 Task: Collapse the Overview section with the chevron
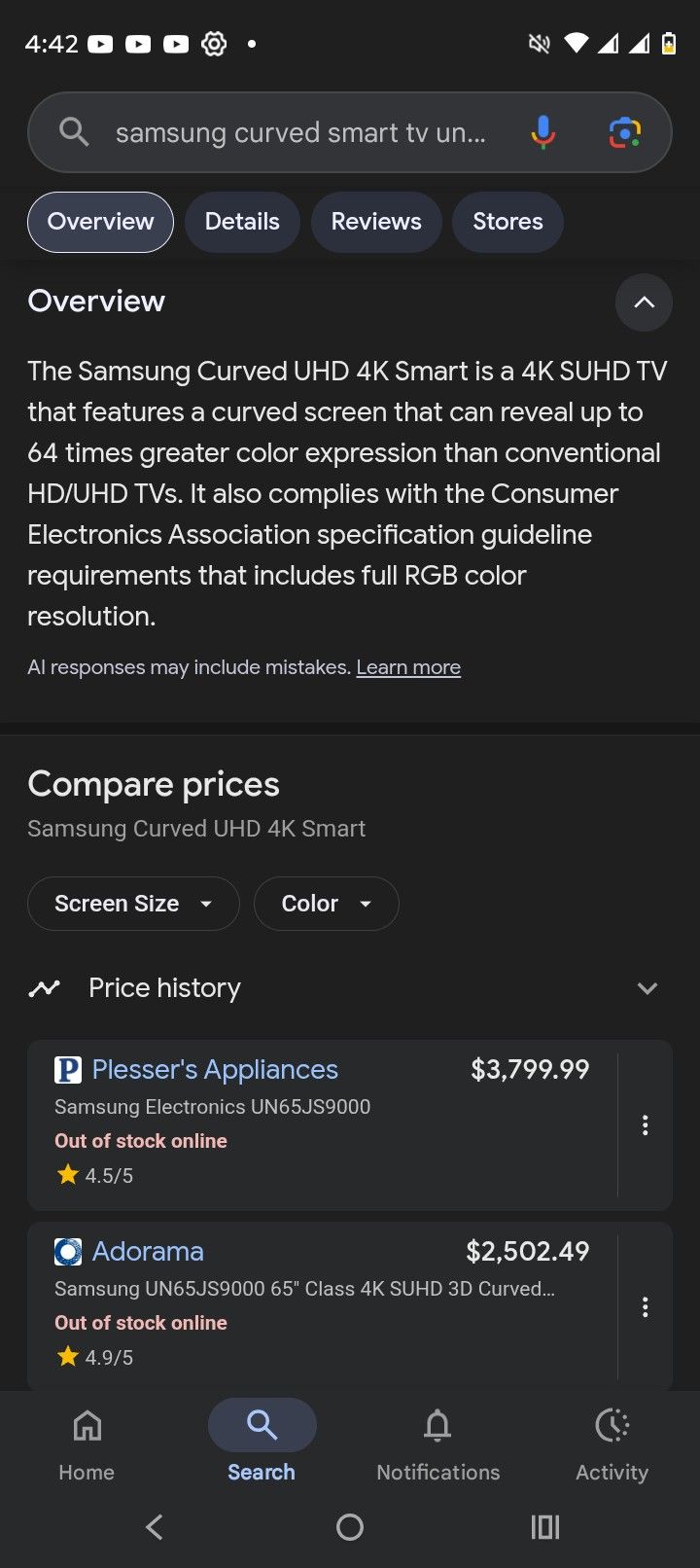(644, 303)
